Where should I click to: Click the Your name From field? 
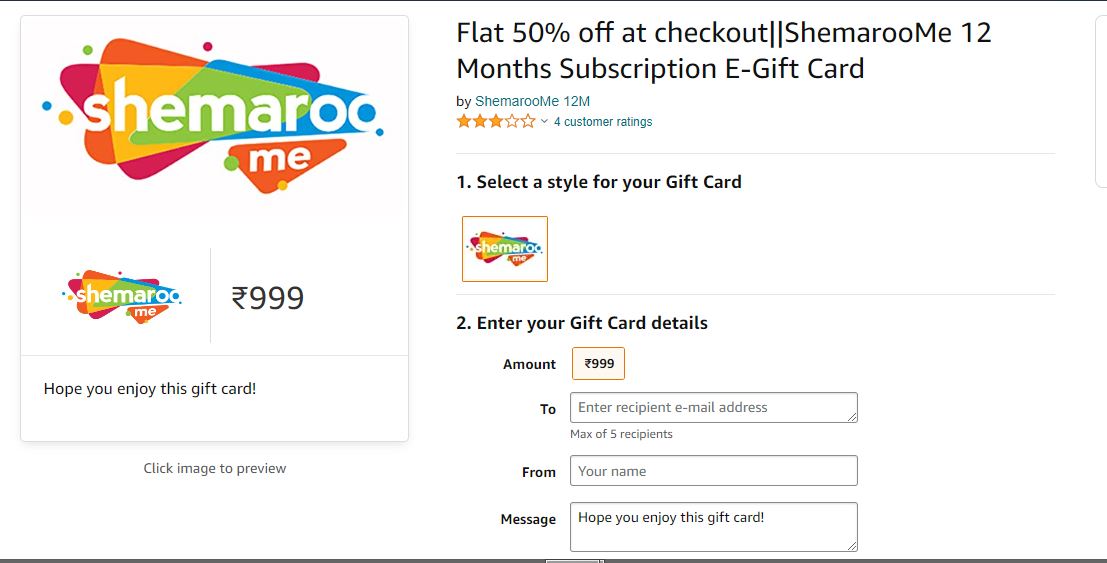point(714,470)
